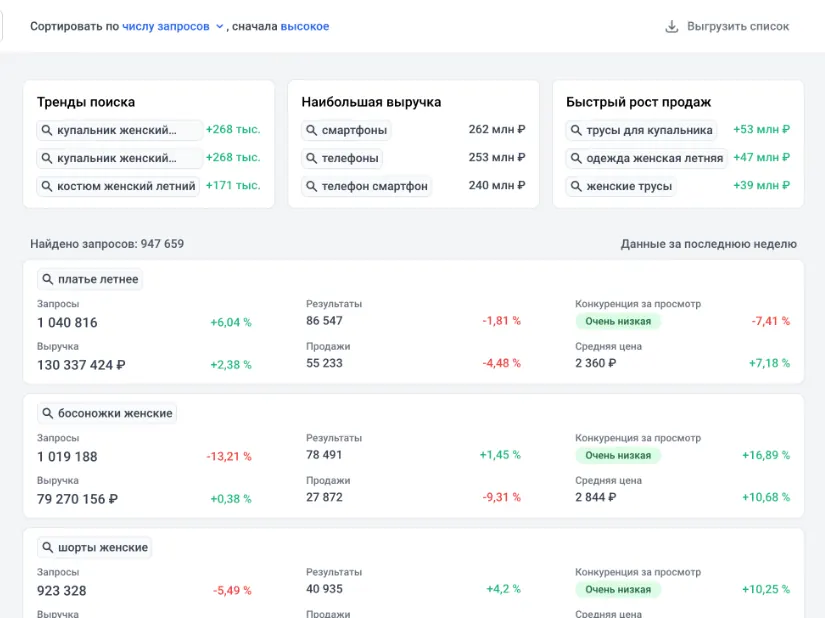Click the +171 тыс. trend value
Screen dimensions: 825x618
(233, 185)
